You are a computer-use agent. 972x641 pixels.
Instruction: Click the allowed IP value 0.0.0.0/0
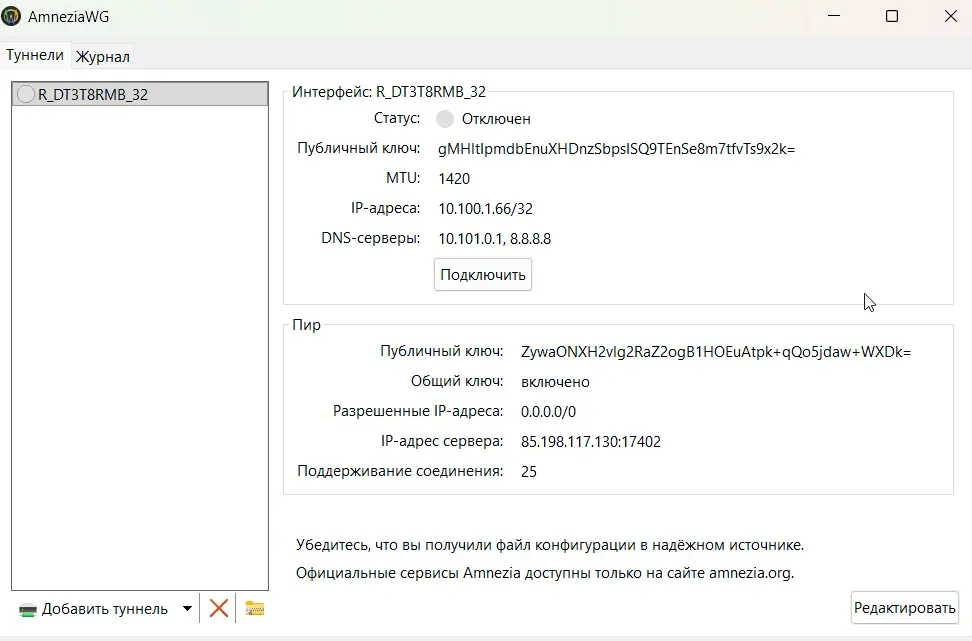[546, 411]
